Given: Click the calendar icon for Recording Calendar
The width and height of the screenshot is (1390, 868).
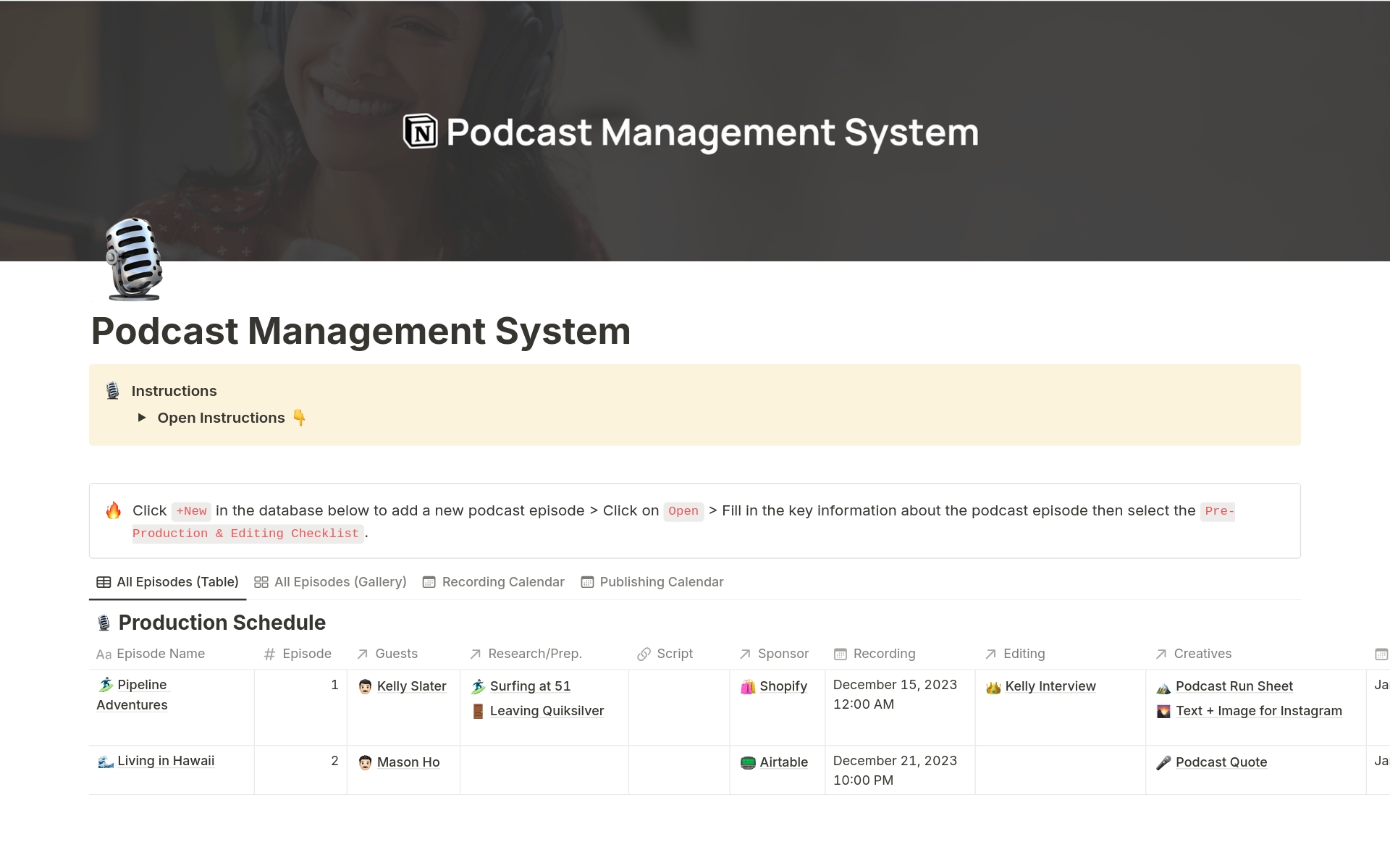Looking at the screenshot, I should click(429, 581).
